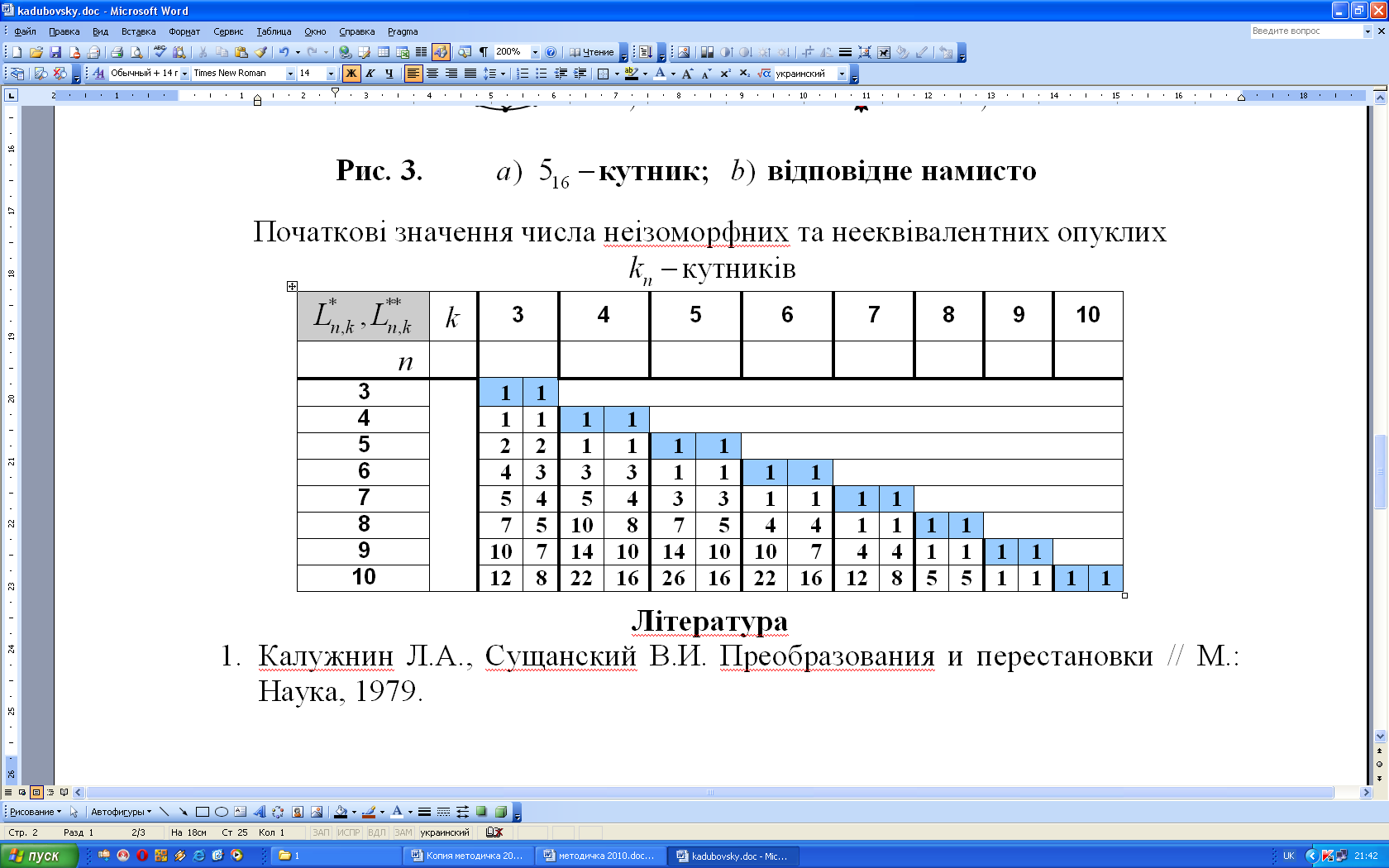Screen dimensions: 1389x868
Task: Open the language dropdown 'украинский'
Action: click(842, 74)
